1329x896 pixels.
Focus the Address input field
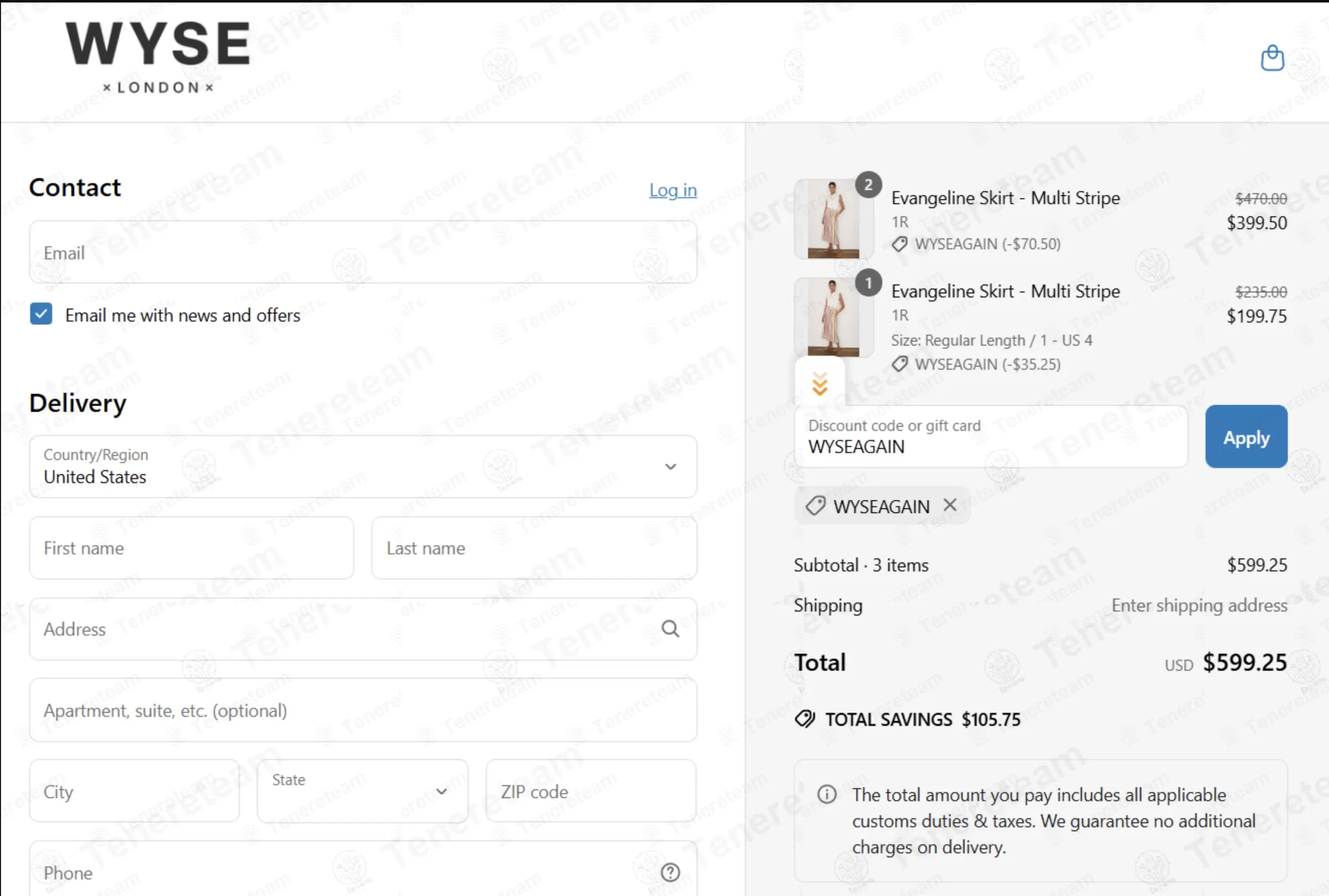click(363, 629)
